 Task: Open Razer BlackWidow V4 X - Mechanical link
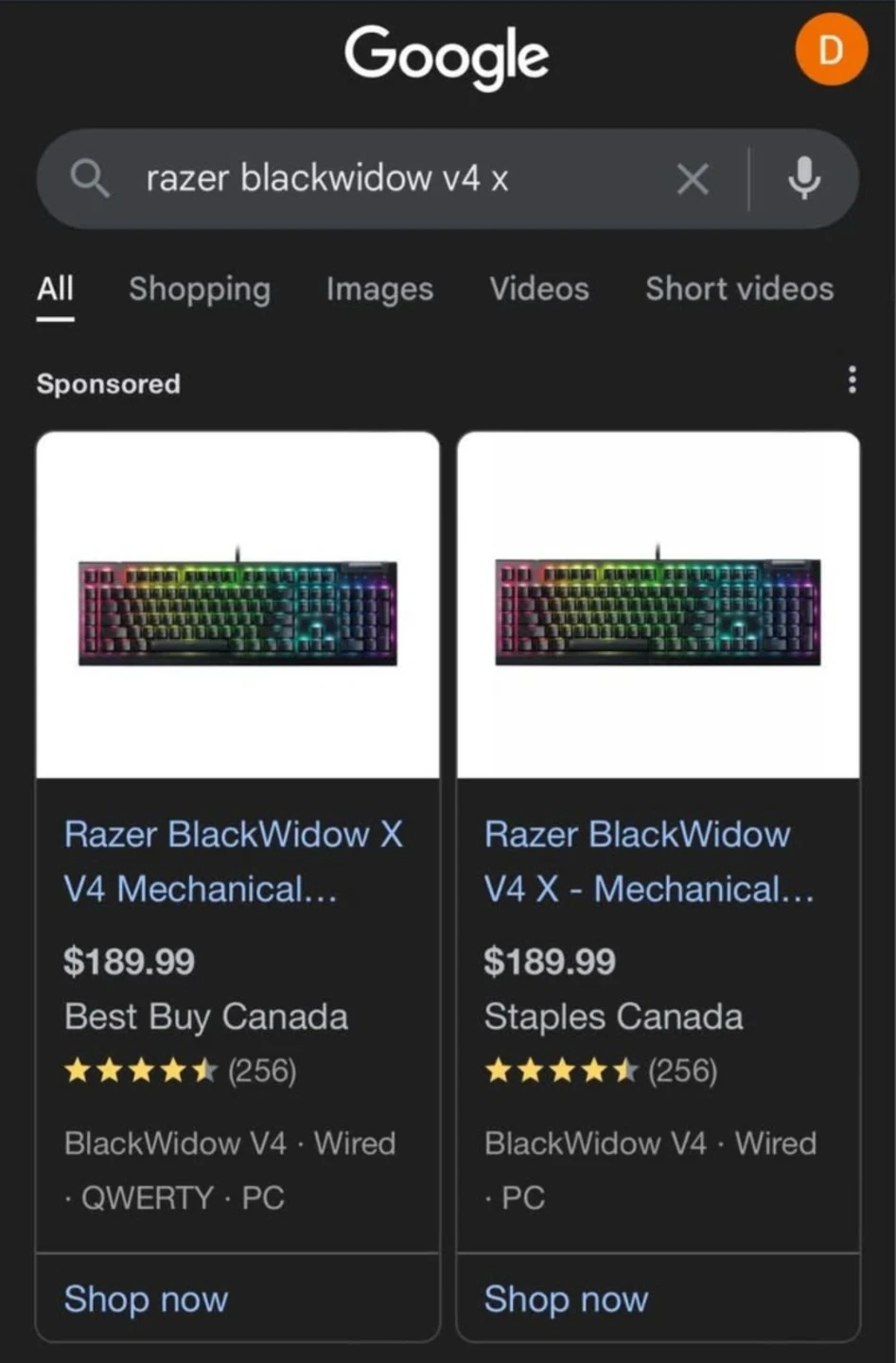[x=649, y=861]
